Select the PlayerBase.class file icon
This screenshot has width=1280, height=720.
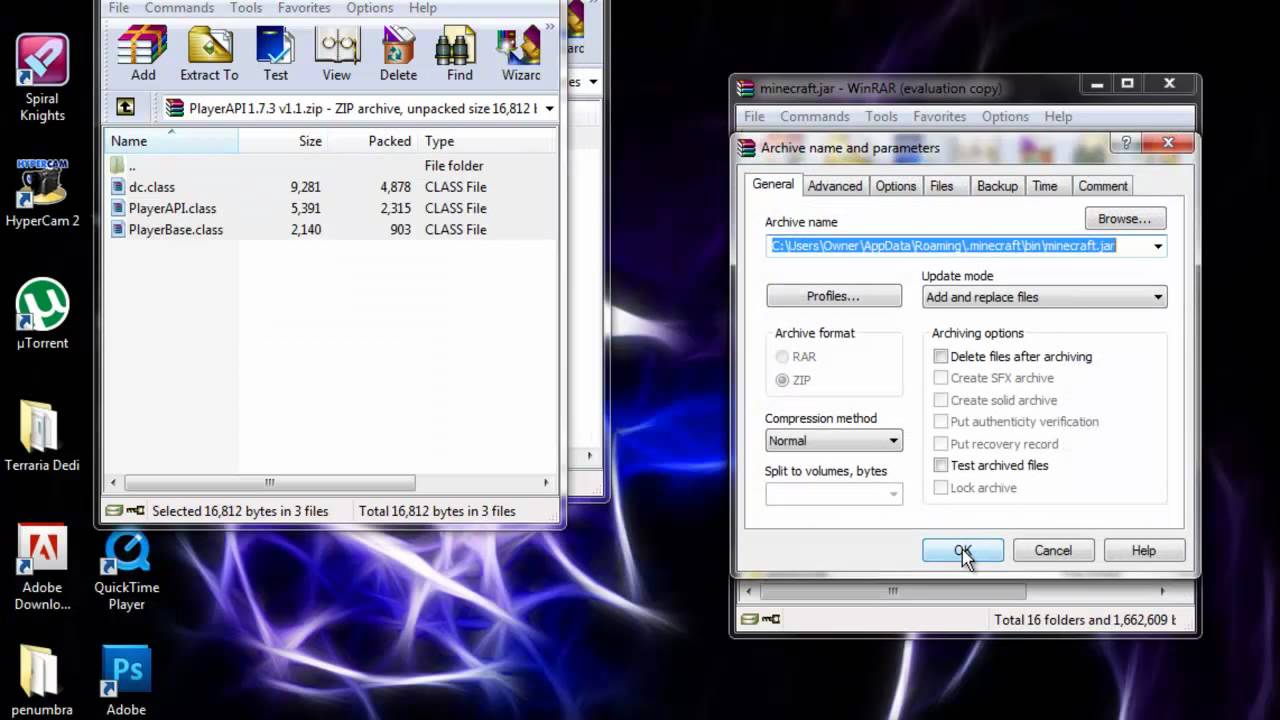tap(118, 229)
